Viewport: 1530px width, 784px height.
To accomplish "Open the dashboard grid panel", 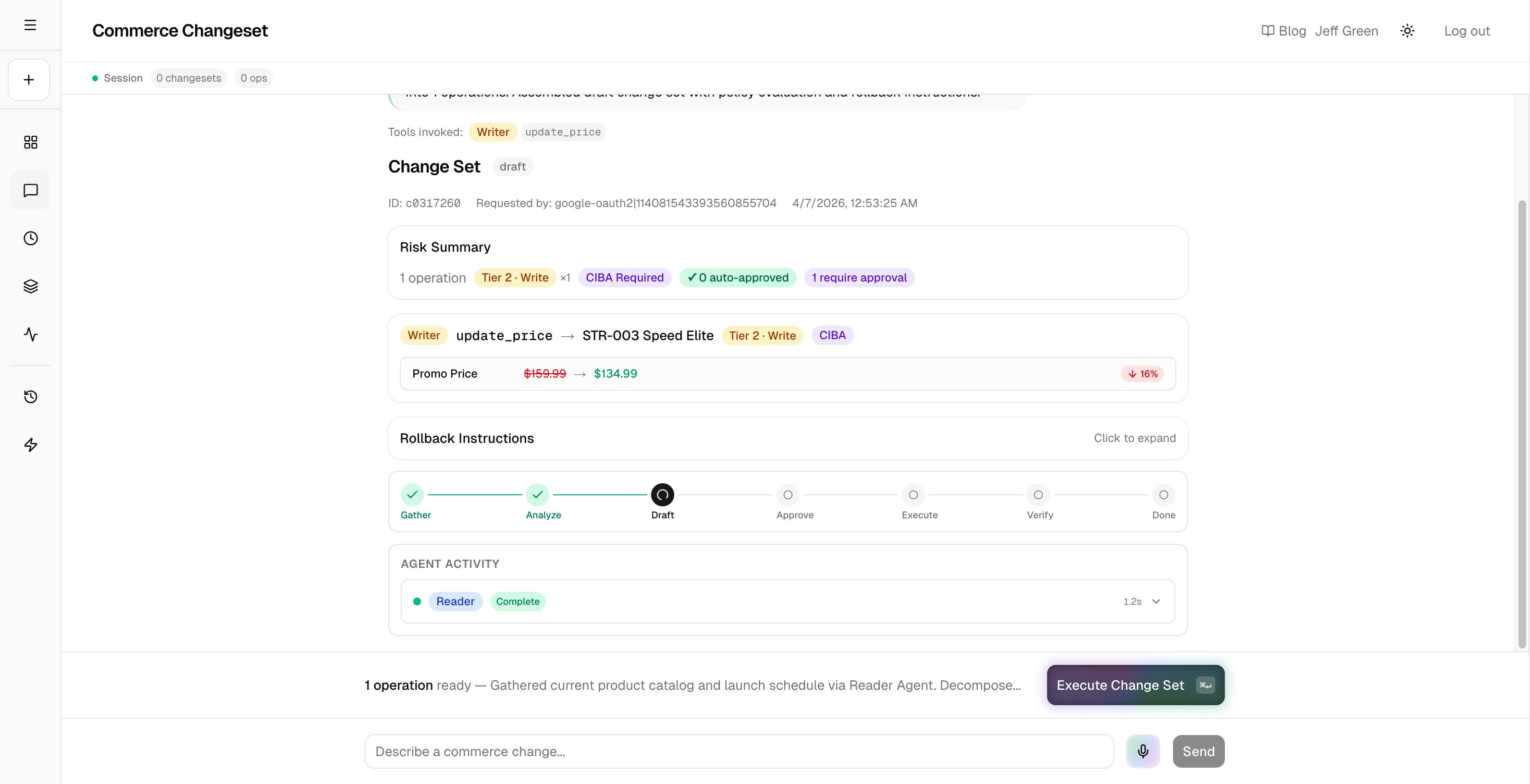I will click(x=30, y=142).
